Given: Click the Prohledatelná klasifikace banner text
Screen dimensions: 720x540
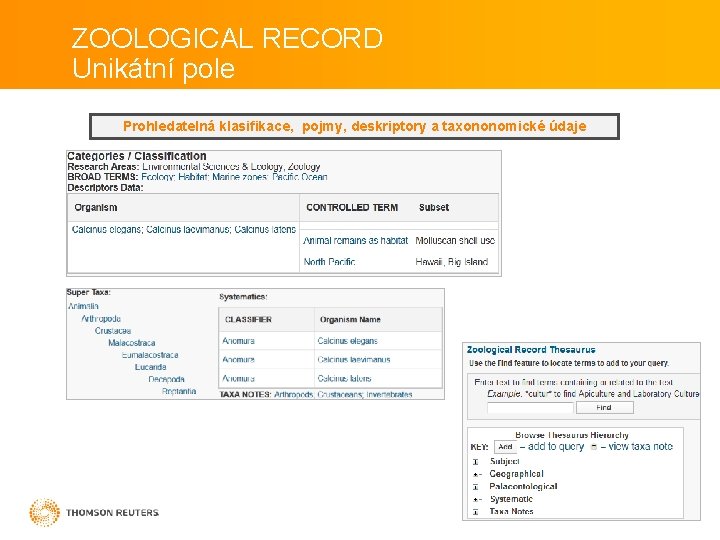Looking at the screenshot, I should (x=354, y=126).
